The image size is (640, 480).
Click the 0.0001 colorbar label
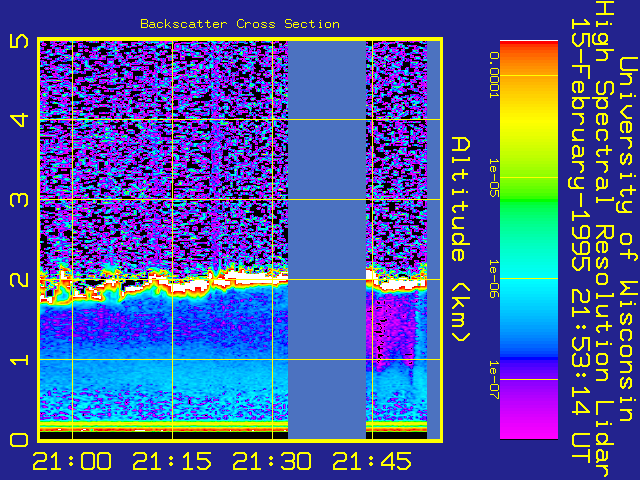click(x=494, y=75)
